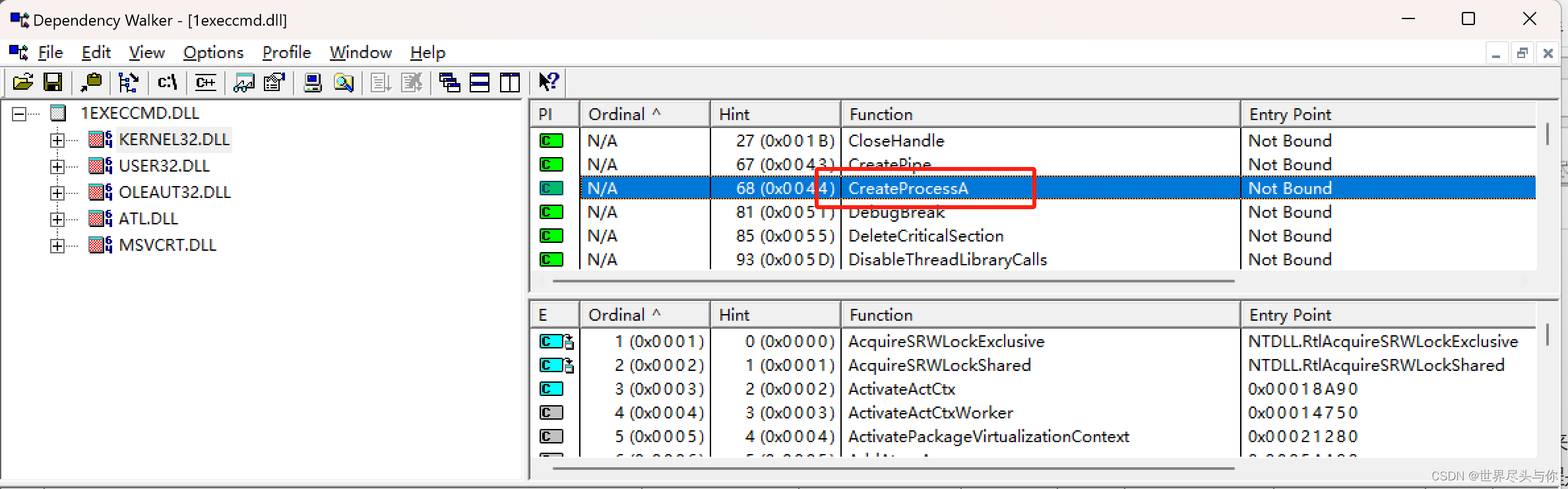
Task: Click the Copy clipboard toolbar icon
Action: pyautogui.click(x=91, y=82)
